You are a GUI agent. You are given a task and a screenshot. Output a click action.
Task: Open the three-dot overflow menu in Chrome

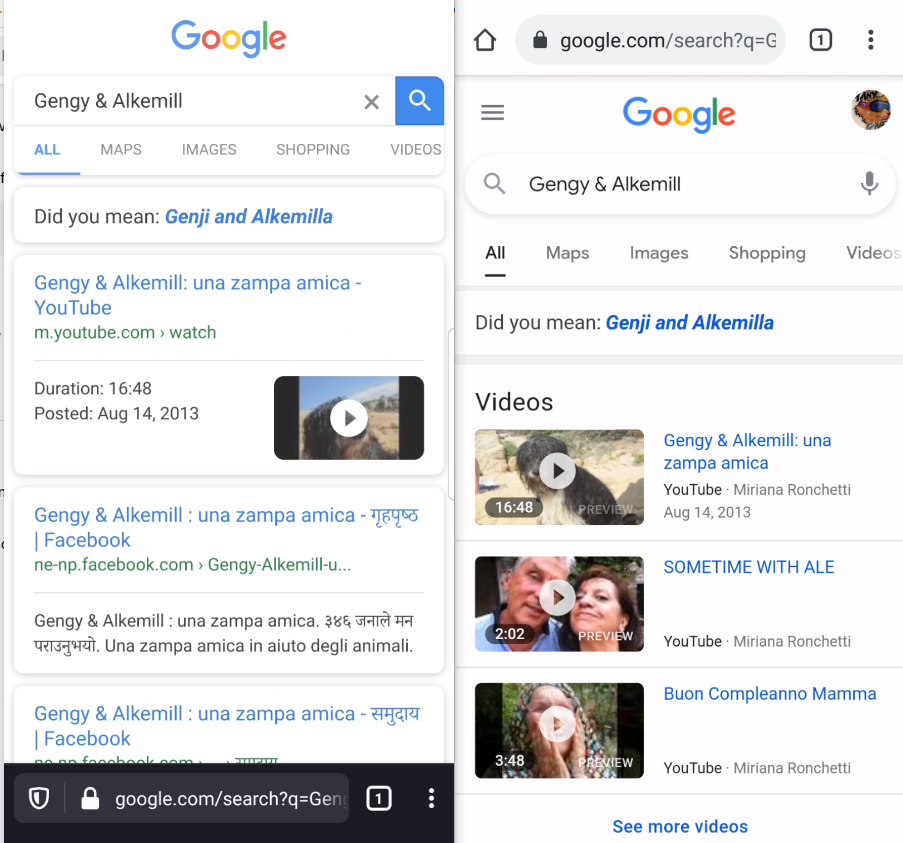tap(871, 40)
